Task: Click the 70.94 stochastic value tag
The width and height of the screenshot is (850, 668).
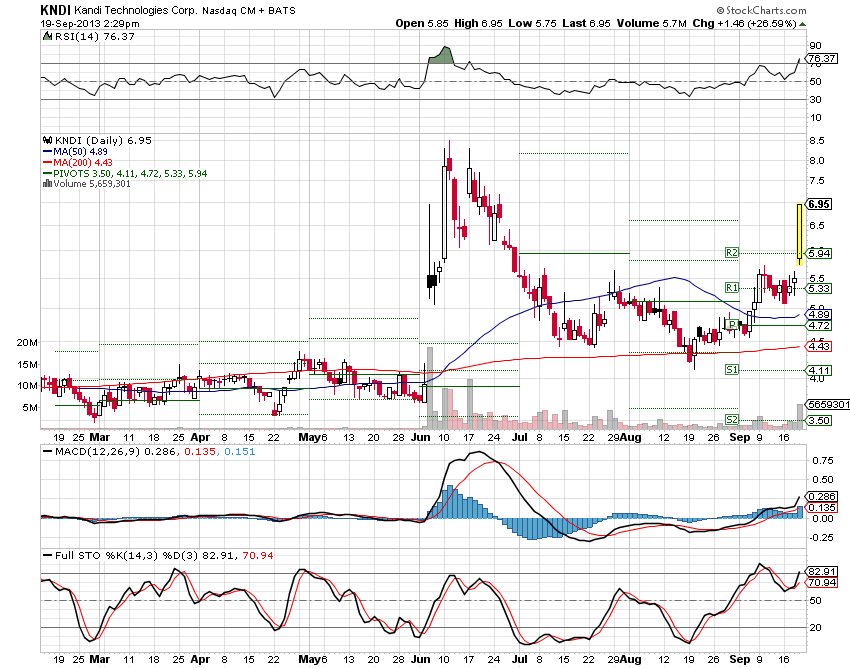Action: click(x=822, y=582)
